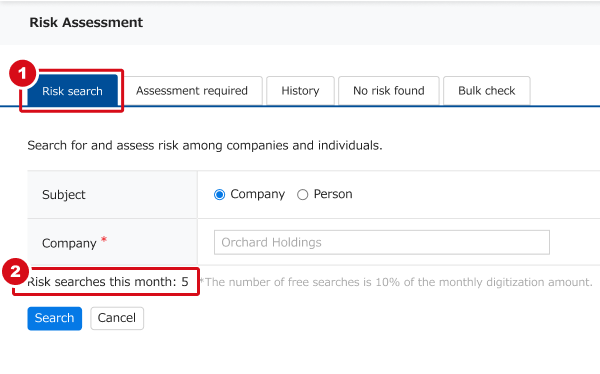Select the Bulk check tab
600x374 pixels.
[x=487, y=91]
